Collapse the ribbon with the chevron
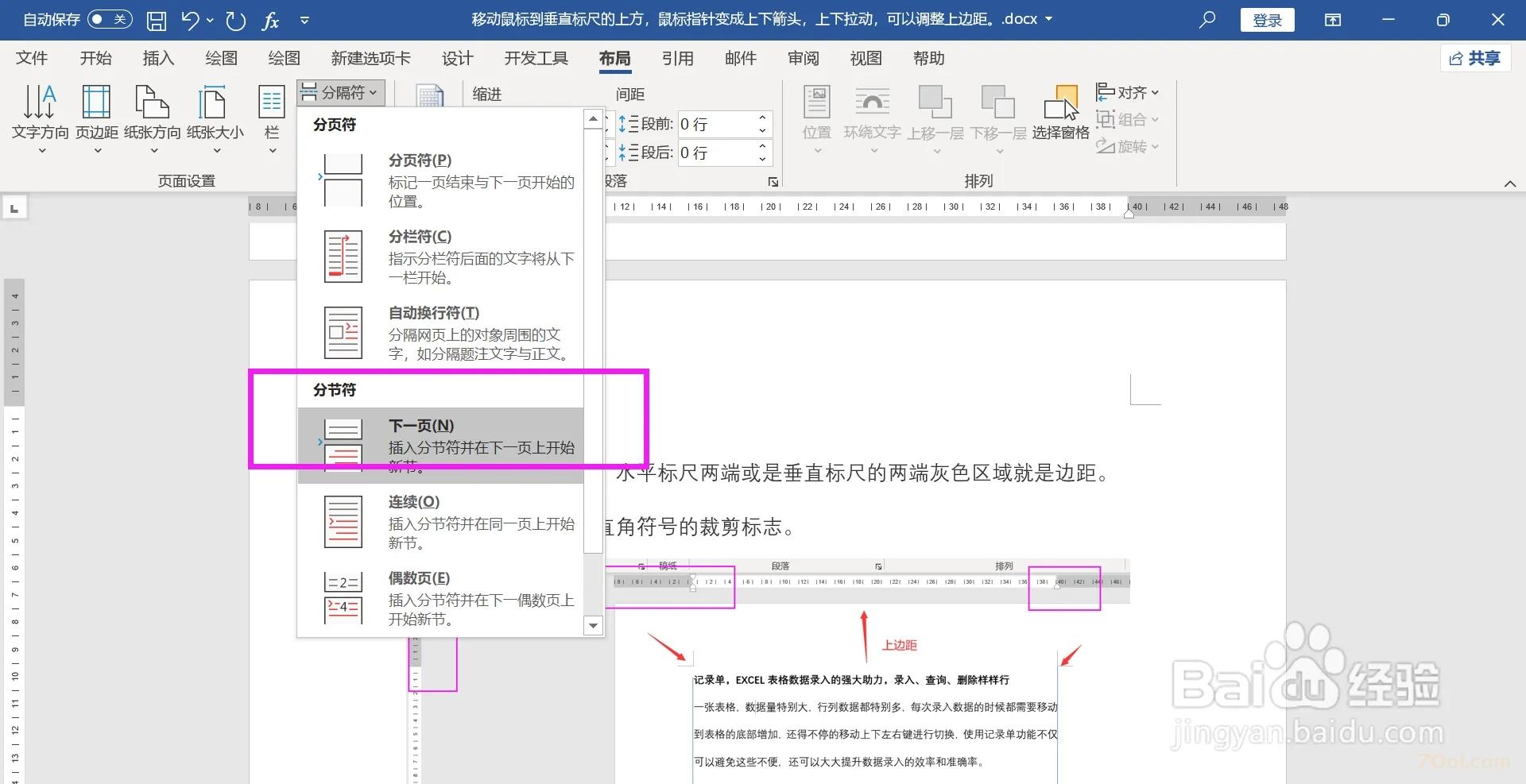This screenshot has height=784, width=1526. pyautogui.click(x=1509, y=183)
